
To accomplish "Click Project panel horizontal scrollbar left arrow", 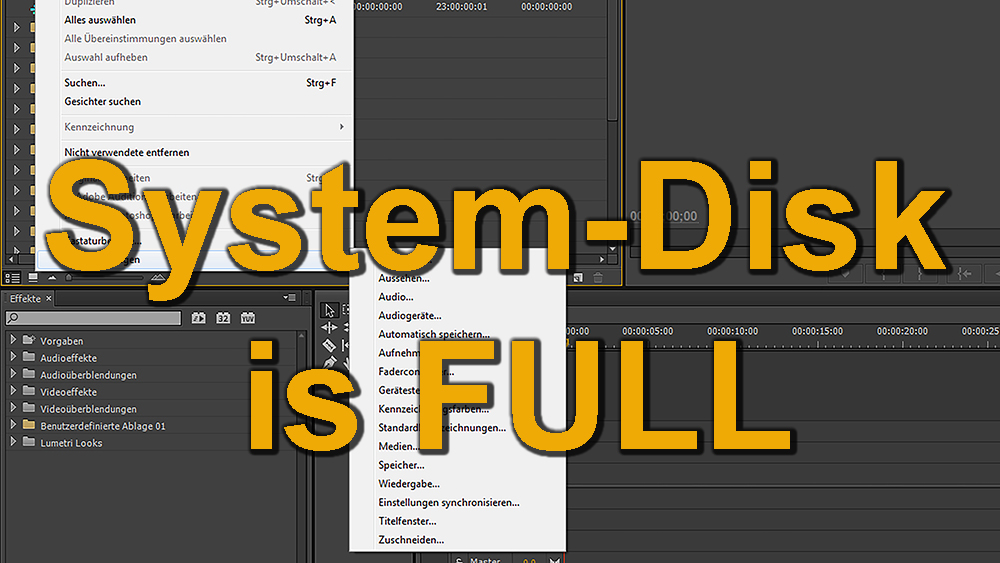I will (x=10, y=260).
